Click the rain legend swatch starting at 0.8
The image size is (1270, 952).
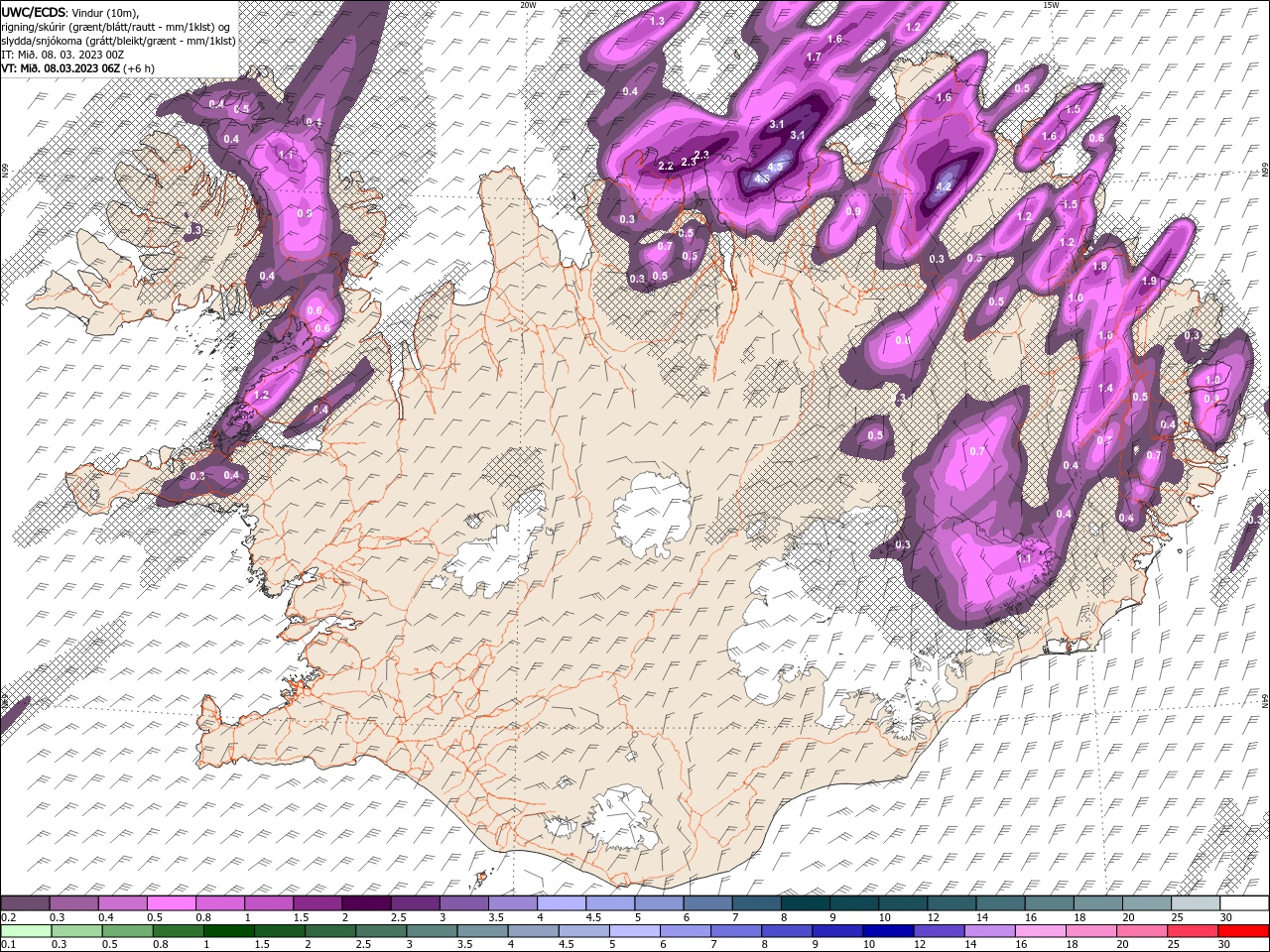178,931
